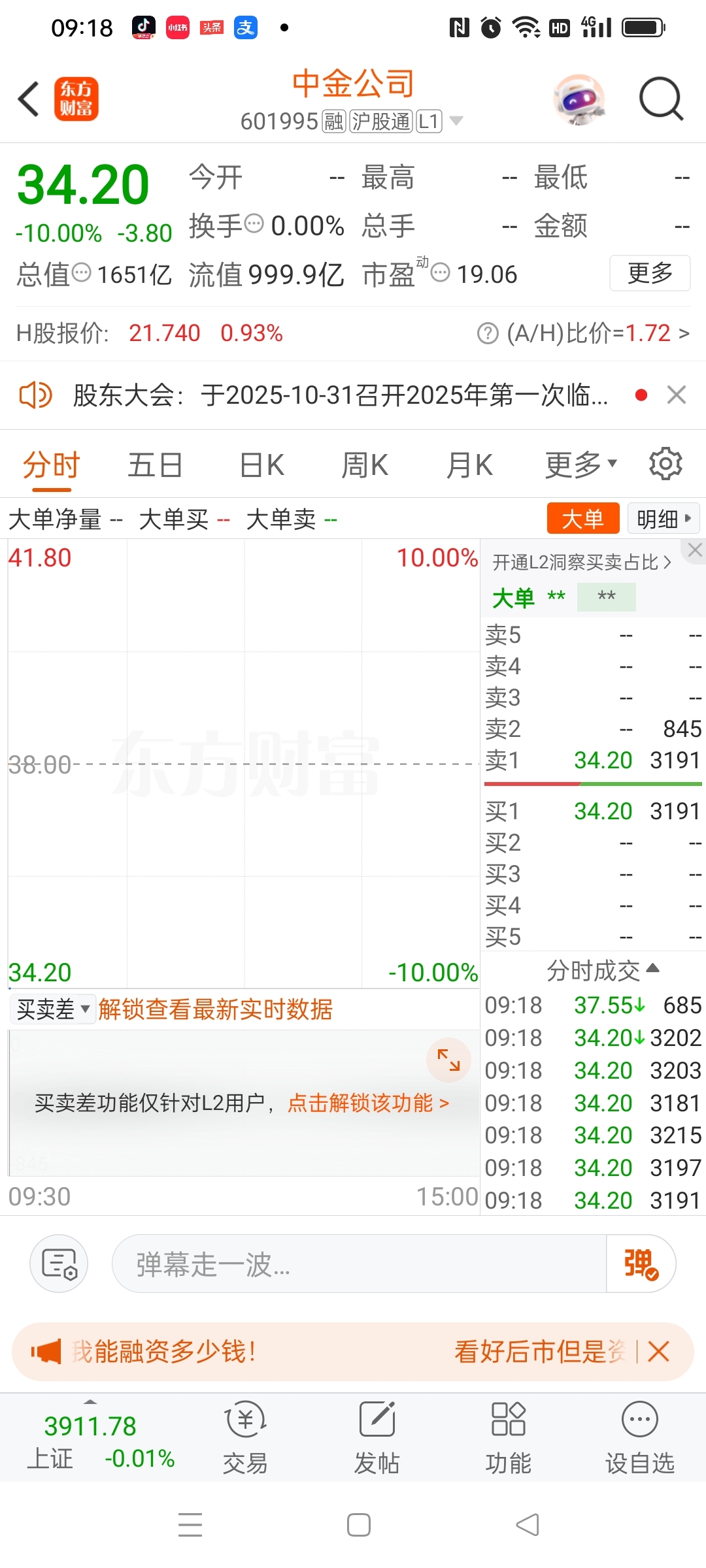This screenshot has width=706, height=1568.
Task: Tap the 大单买 label
Action: 174,520
